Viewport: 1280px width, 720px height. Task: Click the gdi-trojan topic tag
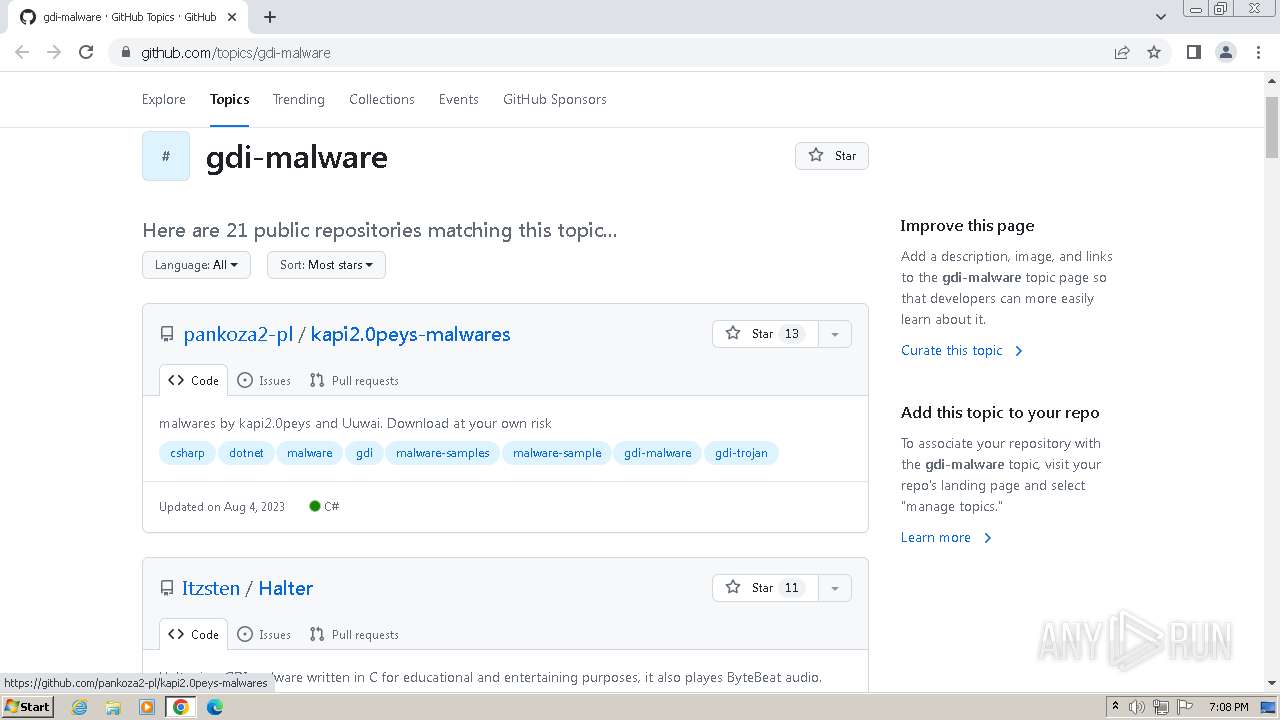741,453
